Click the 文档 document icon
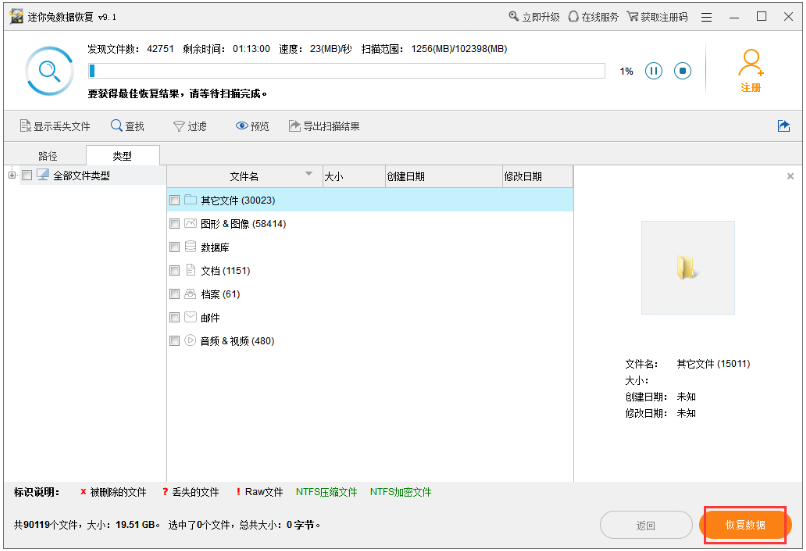 point(190,270)
